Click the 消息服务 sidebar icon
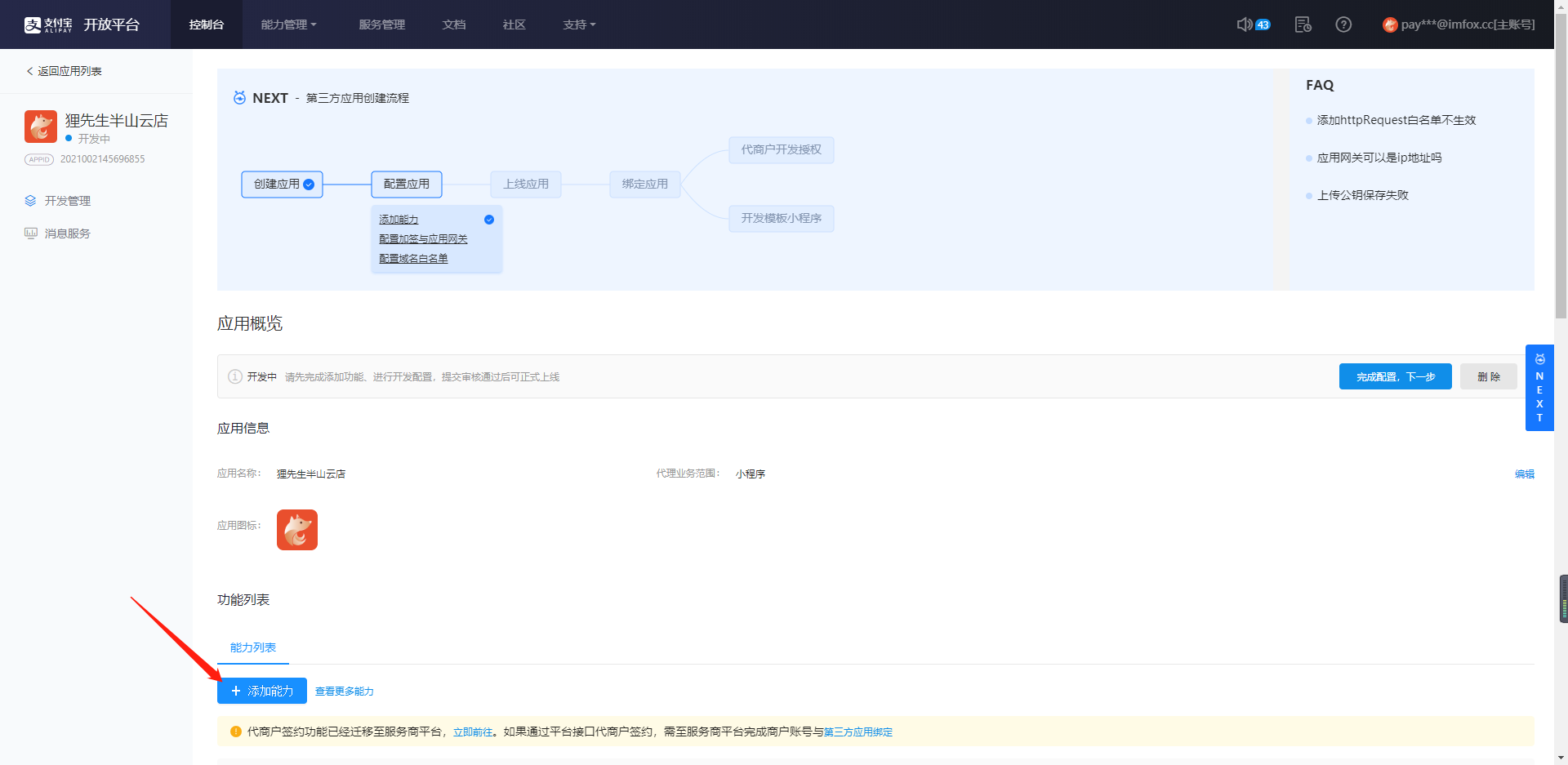The height and width of the screenshot is (765, 1568). pos(31,234)
